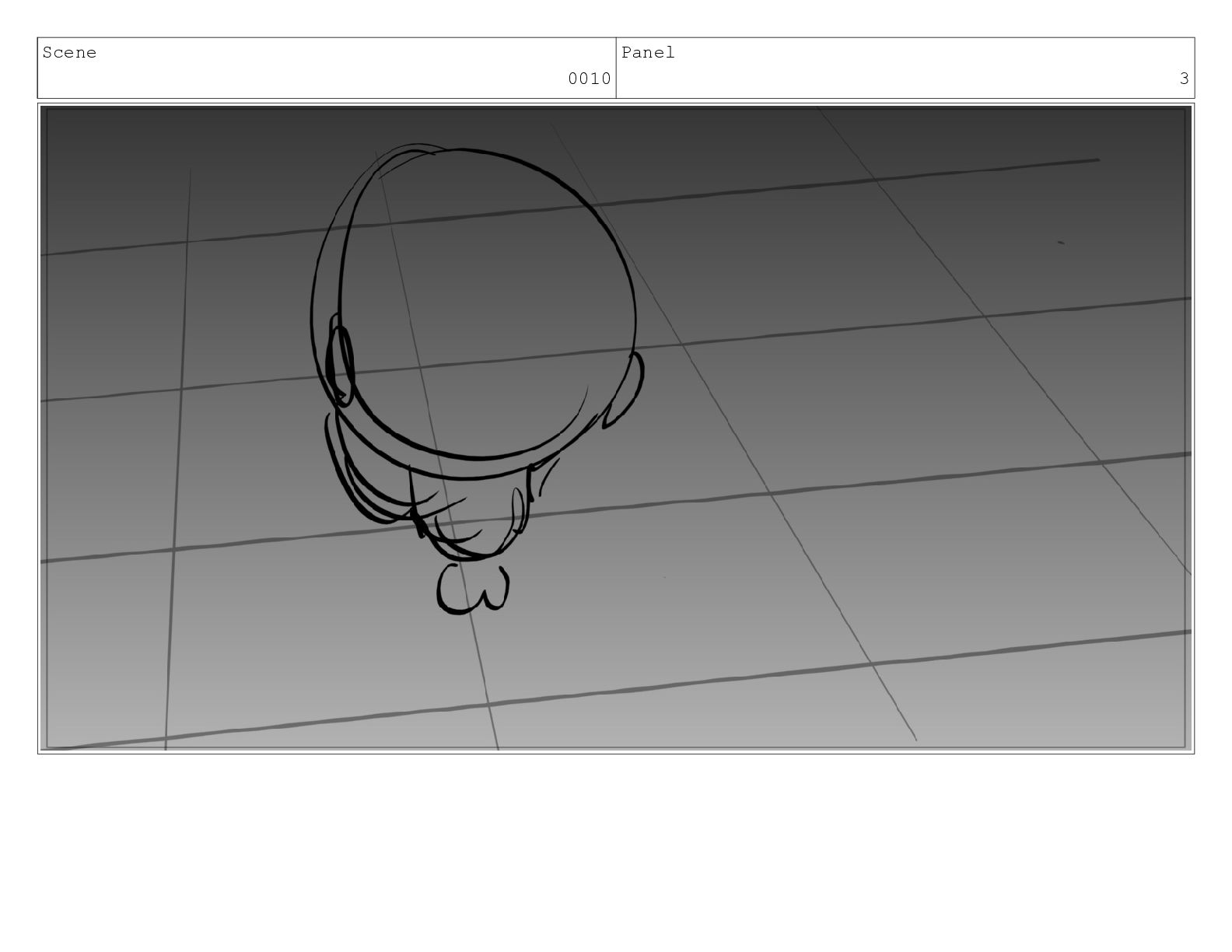
Task: Click the 'Panel' header label
Action: click(x=648, y=53)
